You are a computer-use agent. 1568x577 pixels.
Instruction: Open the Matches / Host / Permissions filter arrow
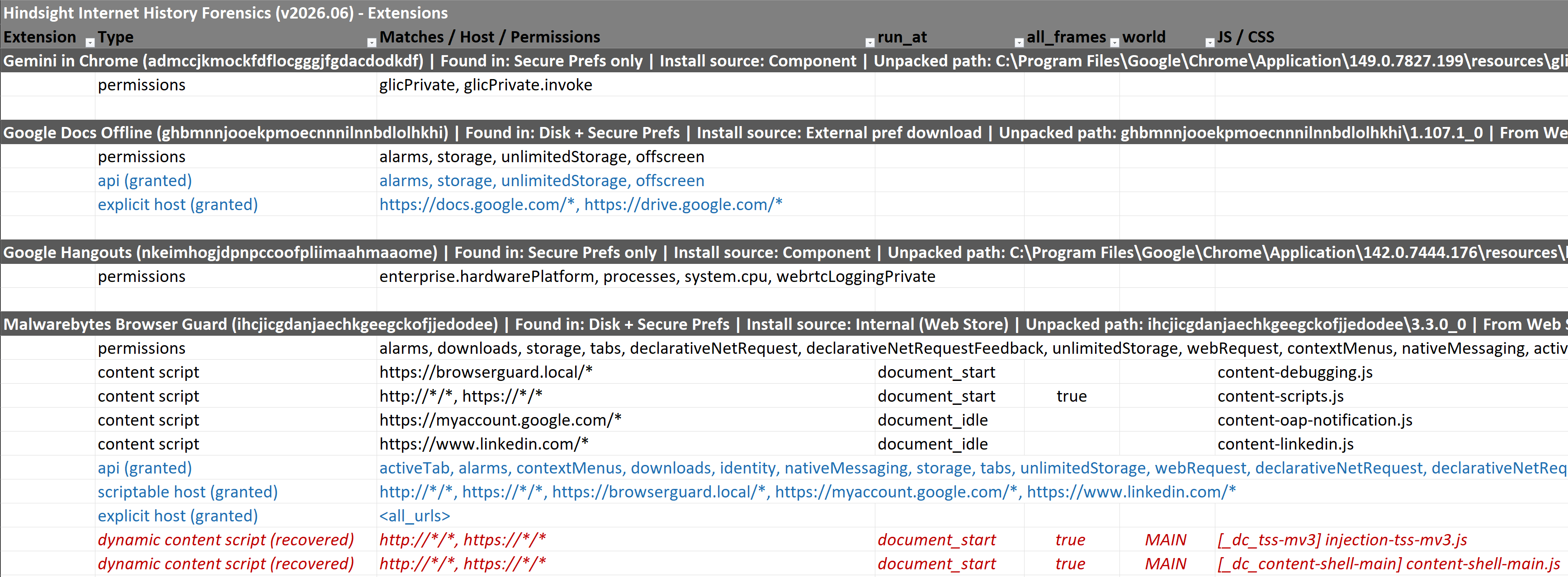870,42
